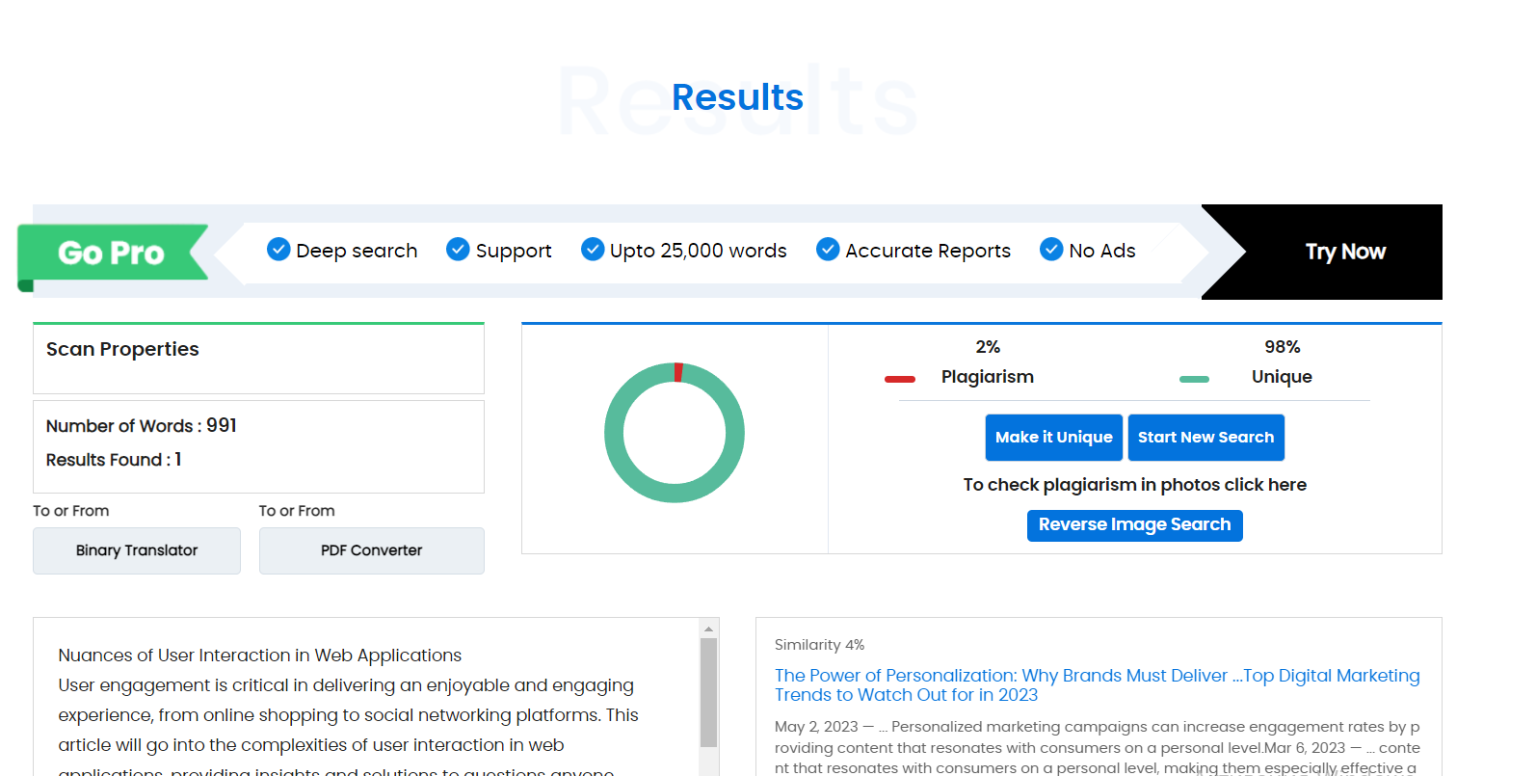Click the Support checkmark icon
The width and height of the screenshot is (1536, 776).
tap(458, 250)
